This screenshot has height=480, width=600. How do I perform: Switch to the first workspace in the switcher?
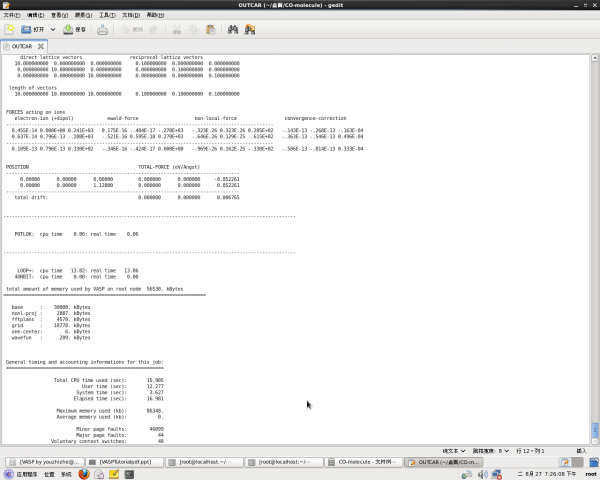(565, 462)
